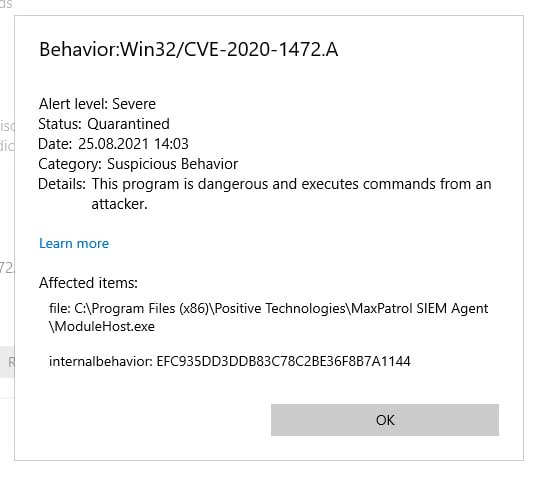Viewport: 535px width, 481px height.
Task: Click the faded '72' text behind the dialog
Action: point(7,268)
